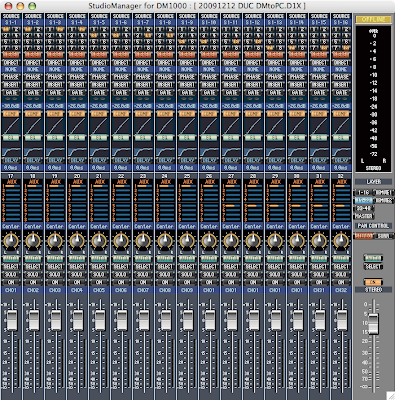Toggle AUTO on channel 18
The width and height of the screenshot is (395, 400).
[x=33, y=259]
